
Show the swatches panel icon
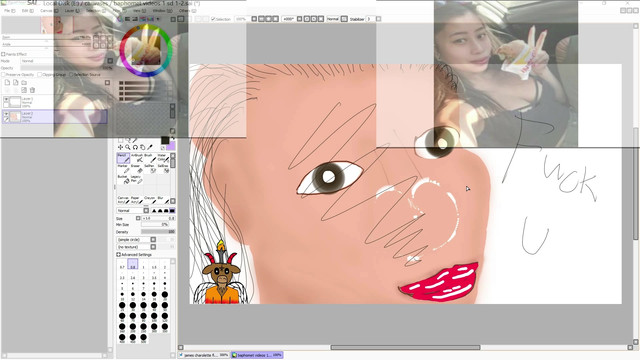pos(151,19)
